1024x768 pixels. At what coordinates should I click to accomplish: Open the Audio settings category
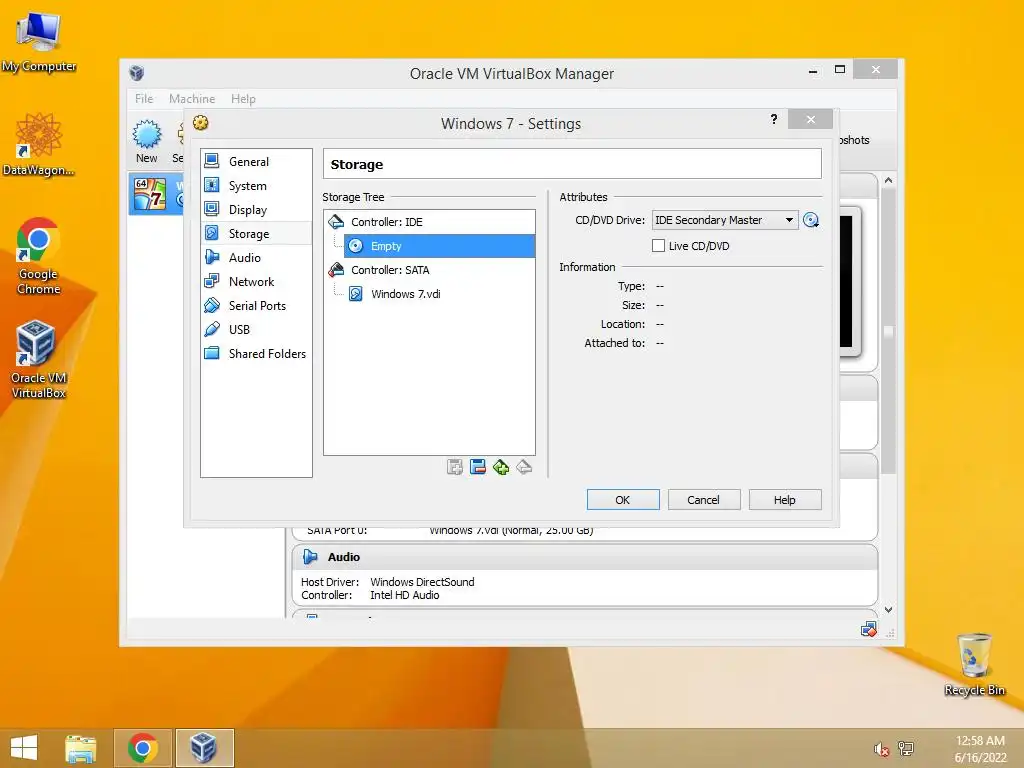pyautogui.click(x=256, y=257)
